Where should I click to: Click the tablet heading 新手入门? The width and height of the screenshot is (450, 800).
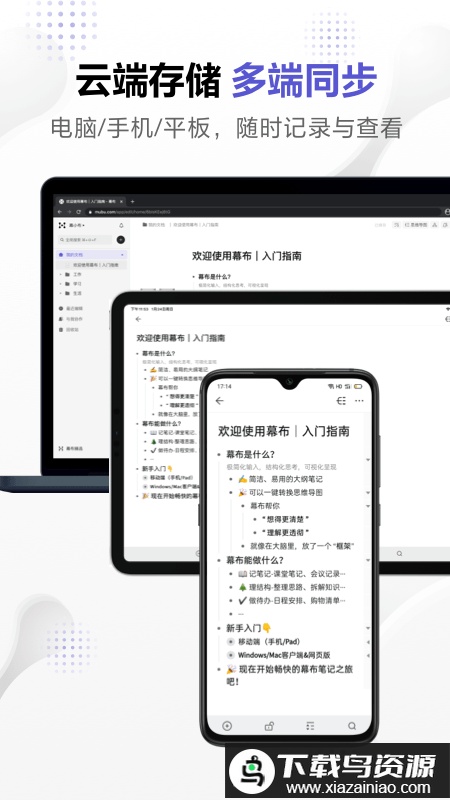pos(158,468)
